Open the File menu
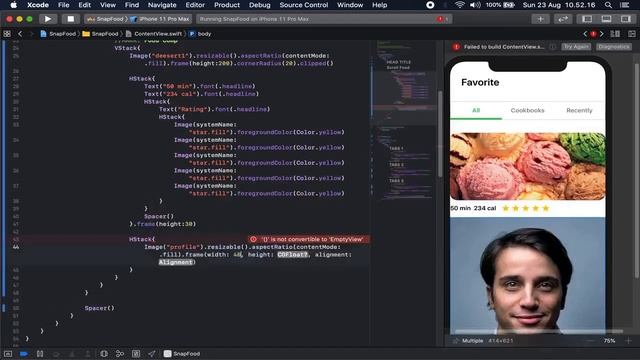Image resolution: width=640 pixels, height=360 pixels. (64, 5)
